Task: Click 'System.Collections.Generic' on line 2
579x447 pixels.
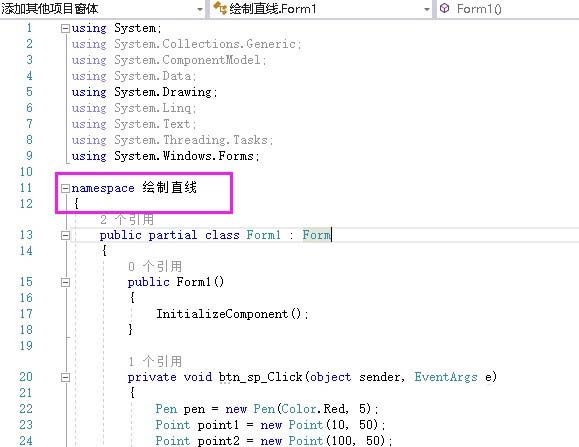Action: click(205, 44)
